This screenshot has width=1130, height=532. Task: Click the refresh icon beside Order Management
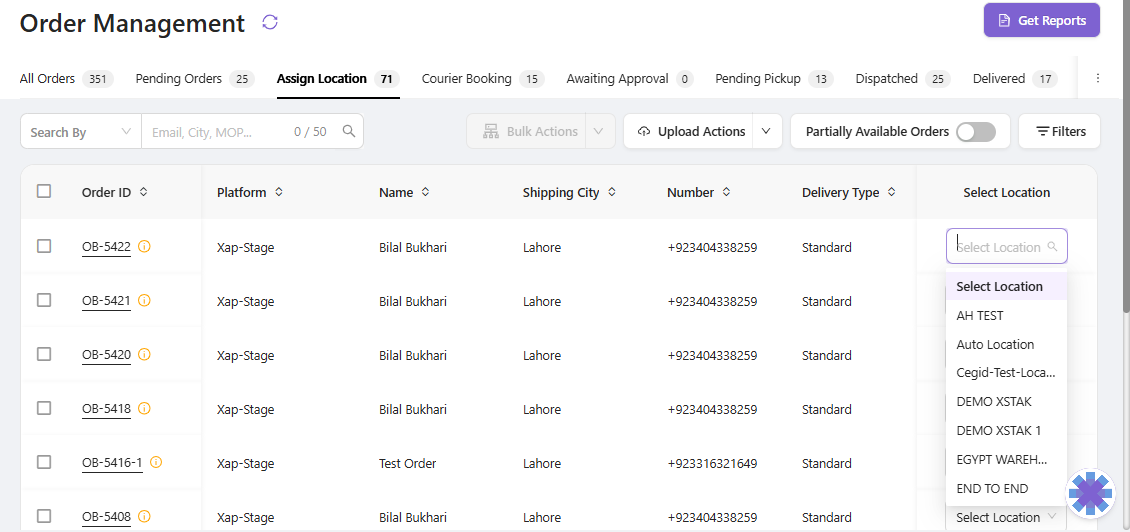269,22
